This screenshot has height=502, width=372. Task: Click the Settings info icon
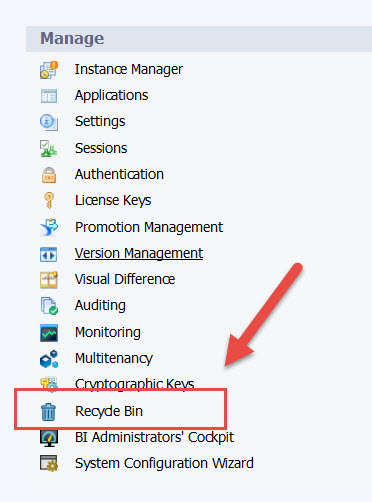[x=49, y=122]
